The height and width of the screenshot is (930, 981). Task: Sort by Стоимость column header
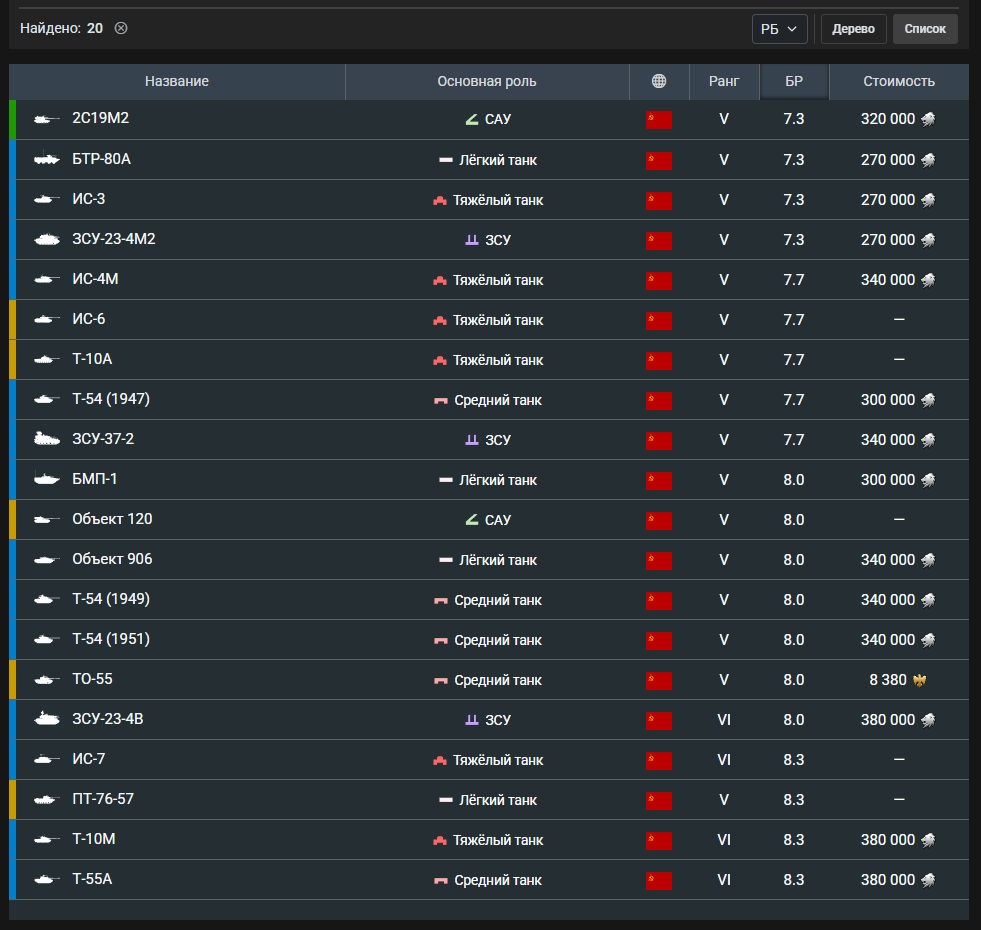click(899, 82)
